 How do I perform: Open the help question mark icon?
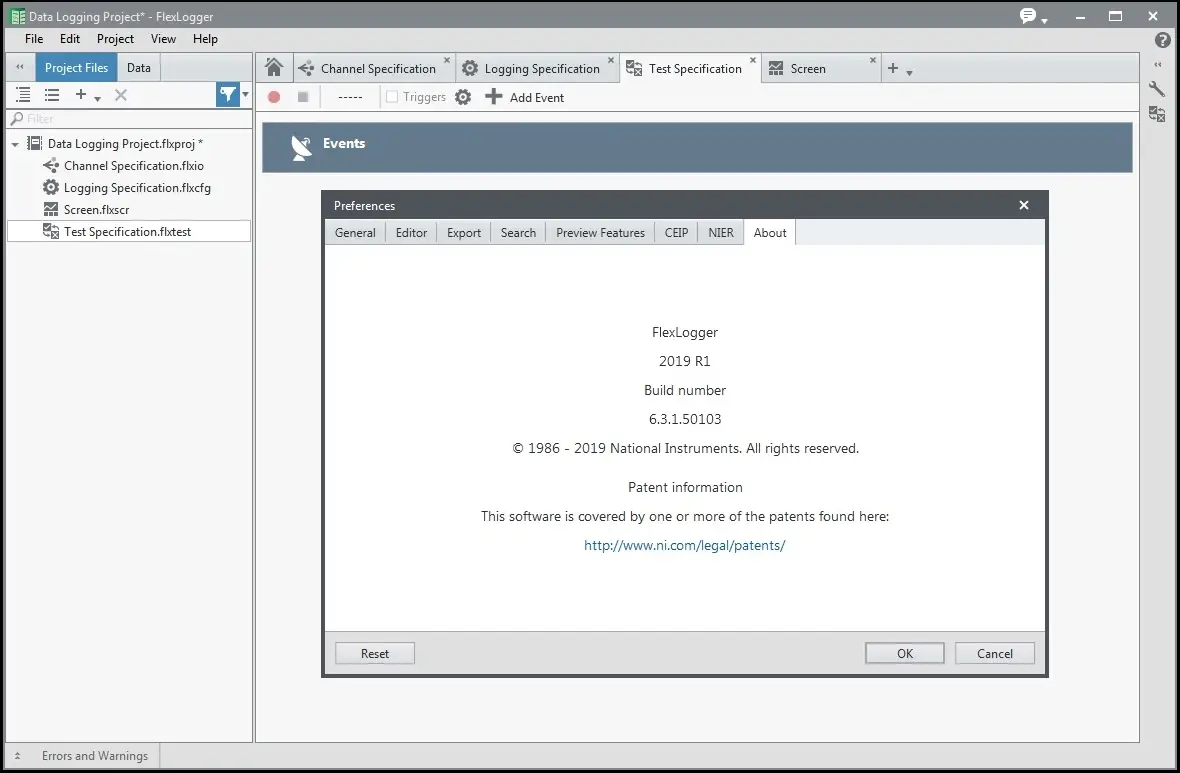[x=1163, y=40]
